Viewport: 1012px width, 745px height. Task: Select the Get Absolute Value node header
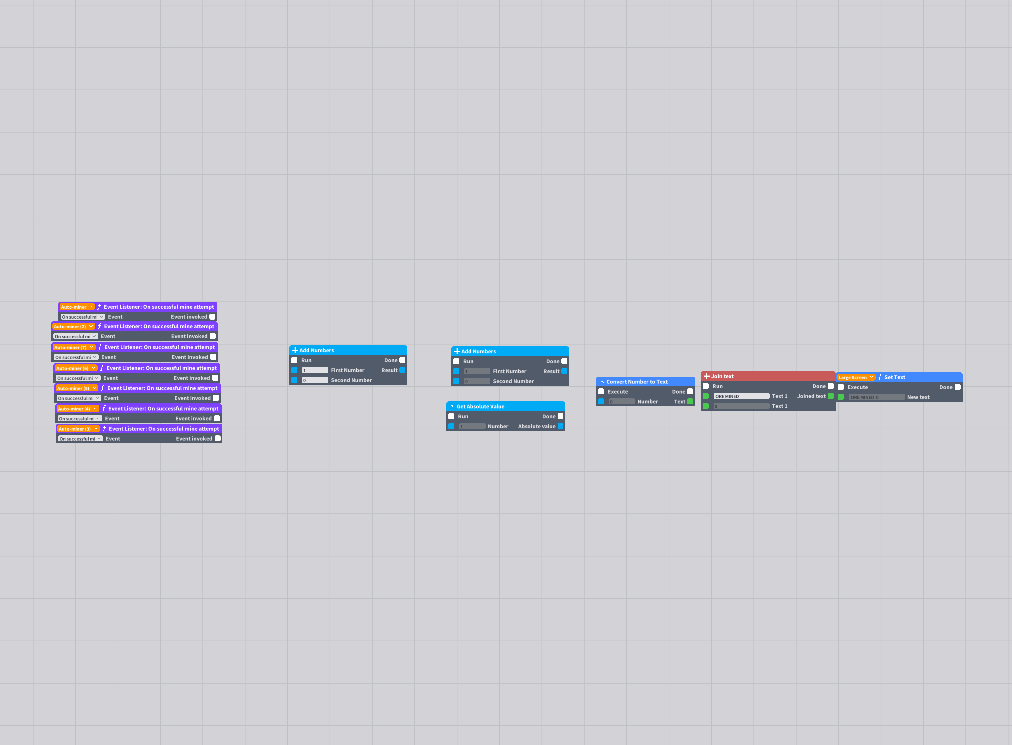tap(505, 406)
